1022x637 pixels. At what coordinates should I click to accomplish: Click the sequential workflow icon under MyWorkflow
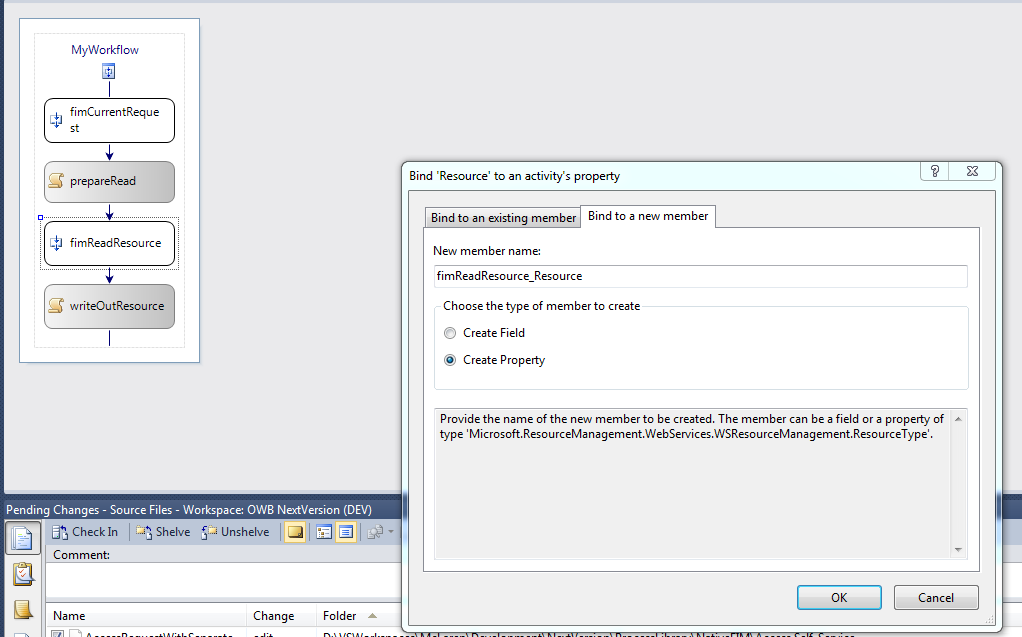(x=109, y=71)
